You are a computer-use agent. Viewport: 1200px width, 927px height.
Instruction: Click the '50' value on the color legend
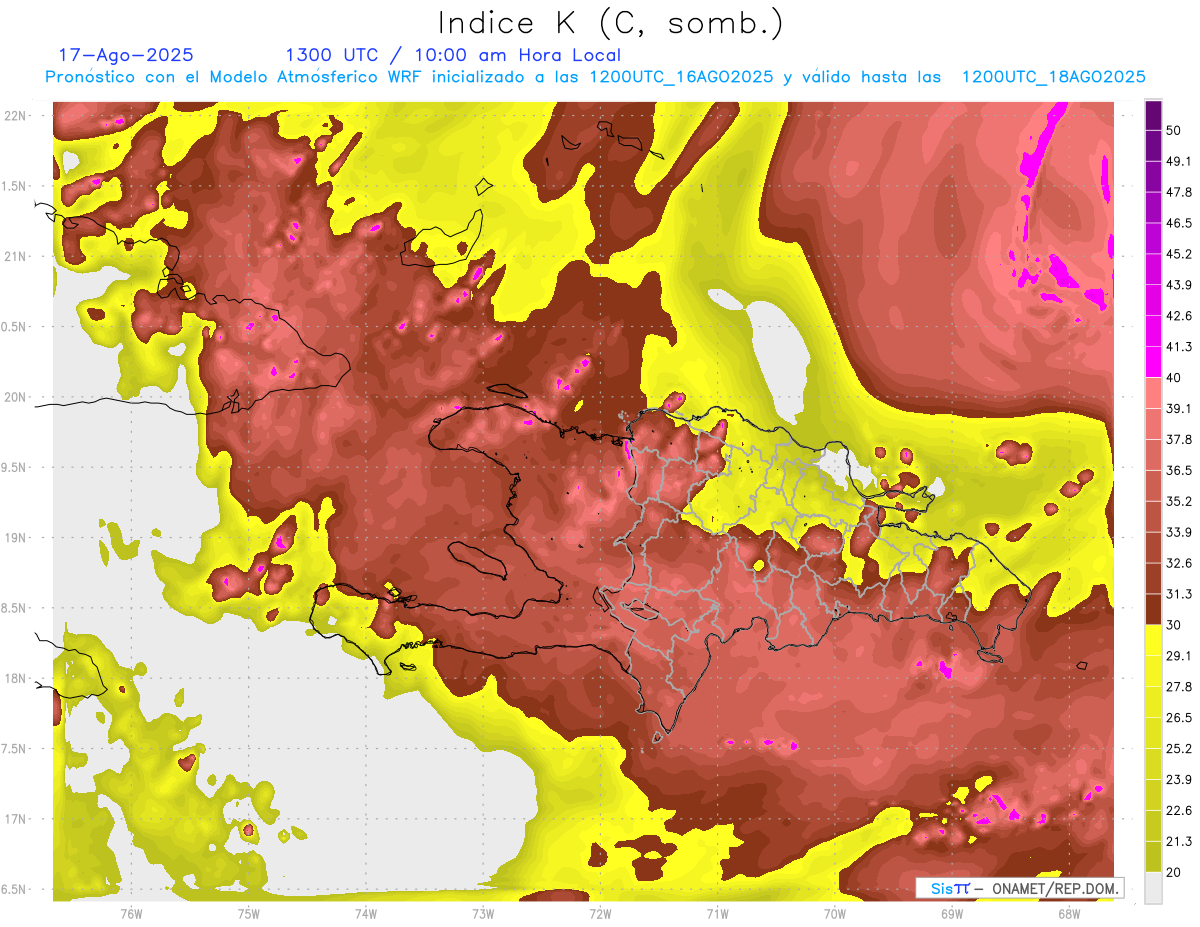click(1175, 131)
